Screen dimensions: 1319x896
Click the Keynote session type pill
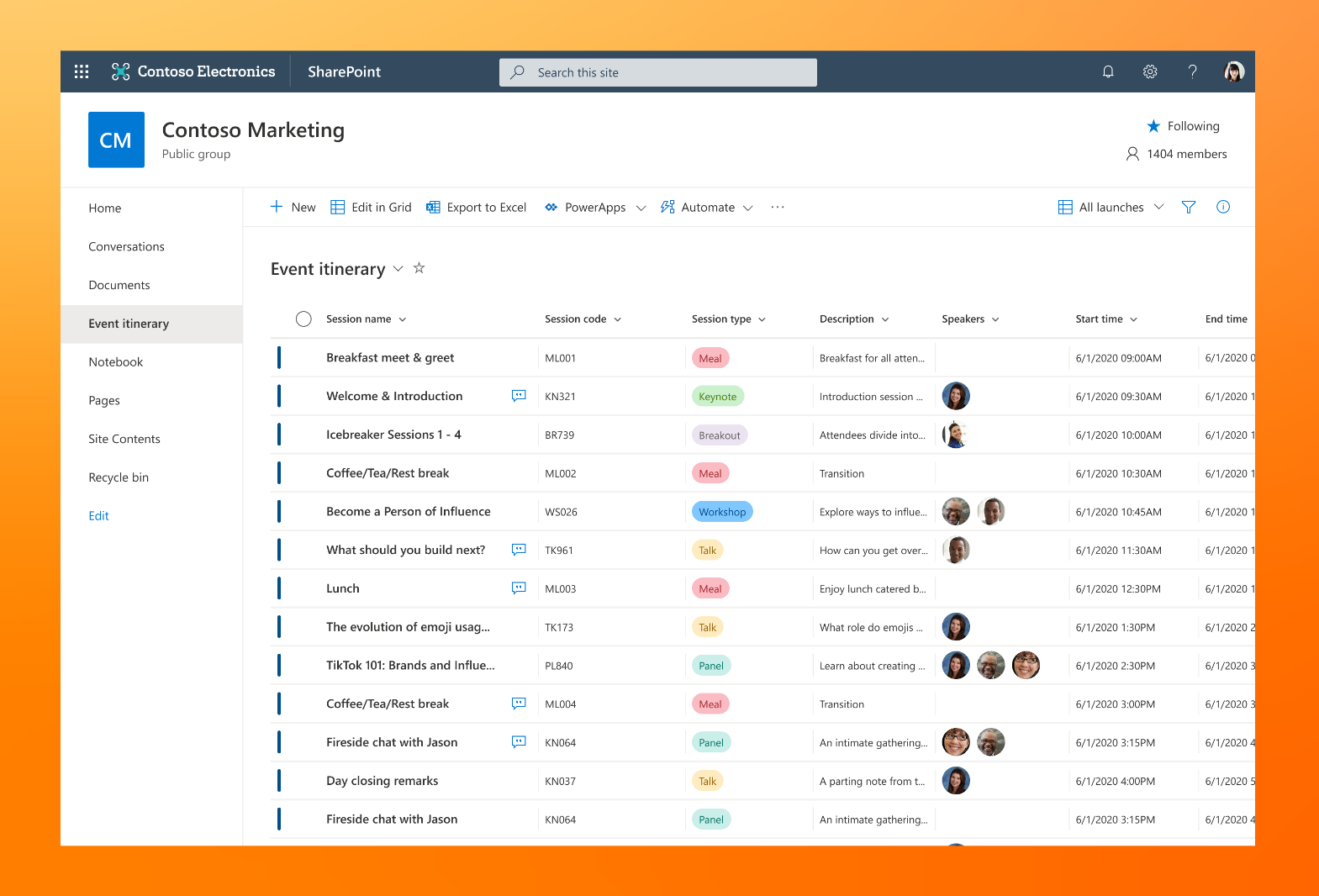click(x=718, y=397)
